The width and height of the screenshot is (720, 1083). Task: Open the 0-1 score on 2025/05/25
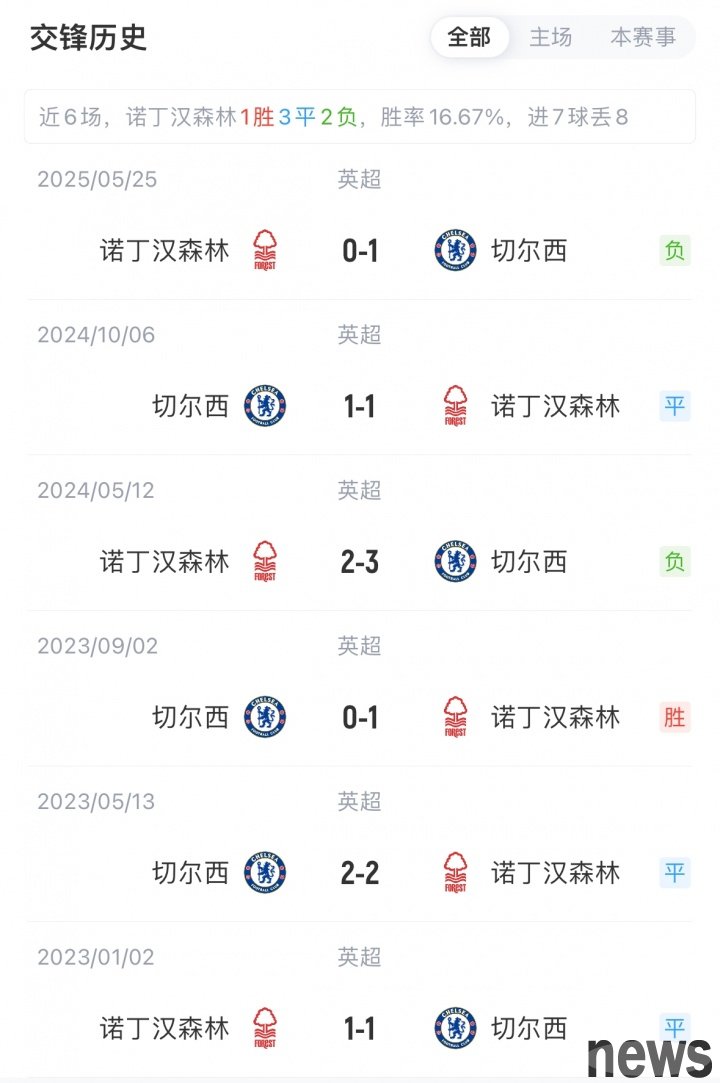pyautogui.click(x=360, y=250)
